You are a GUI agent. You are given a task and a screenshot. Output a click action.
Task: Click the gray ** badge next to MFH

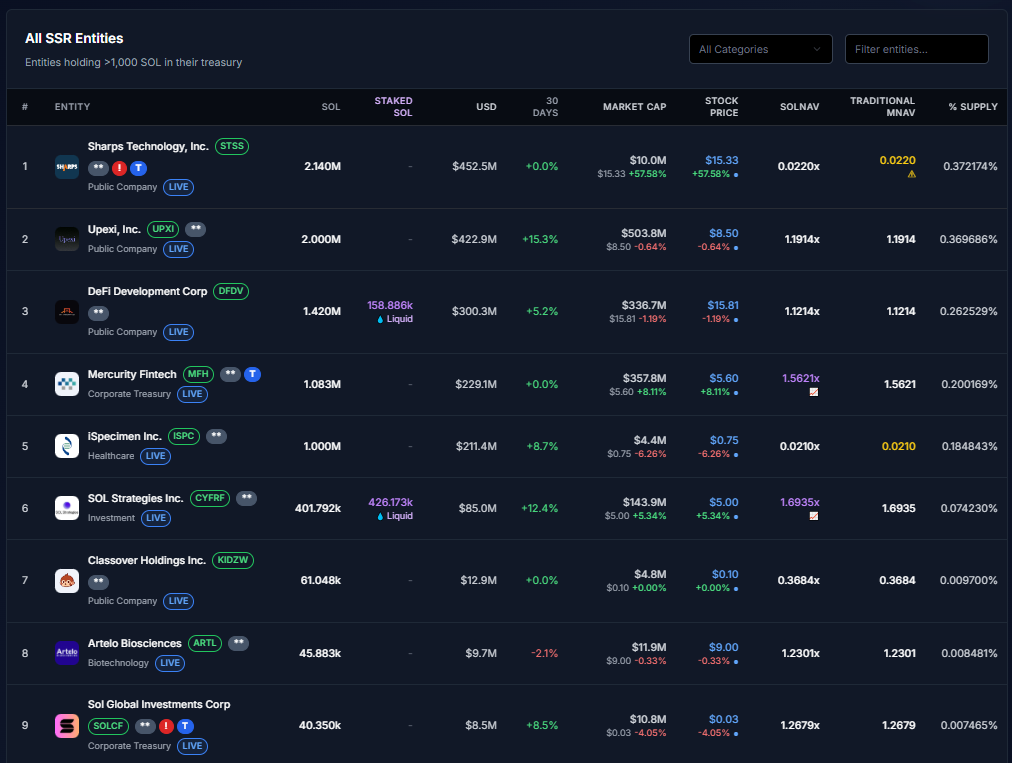point(230,374)
